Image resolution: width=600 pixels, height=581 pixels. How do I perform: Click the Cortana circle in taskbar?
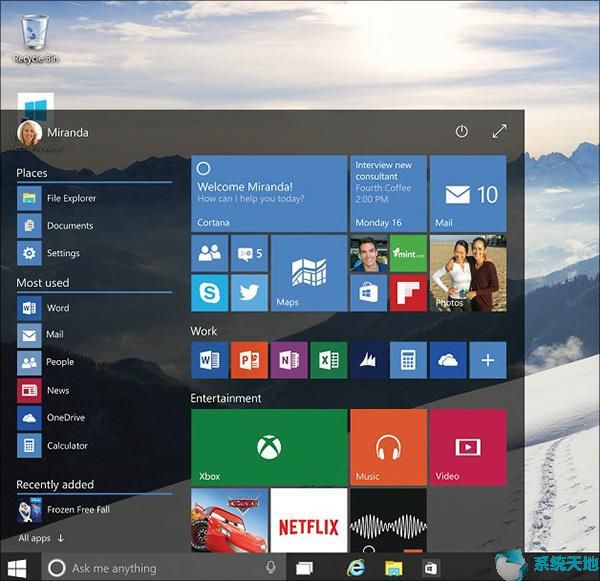pos(57,568)
